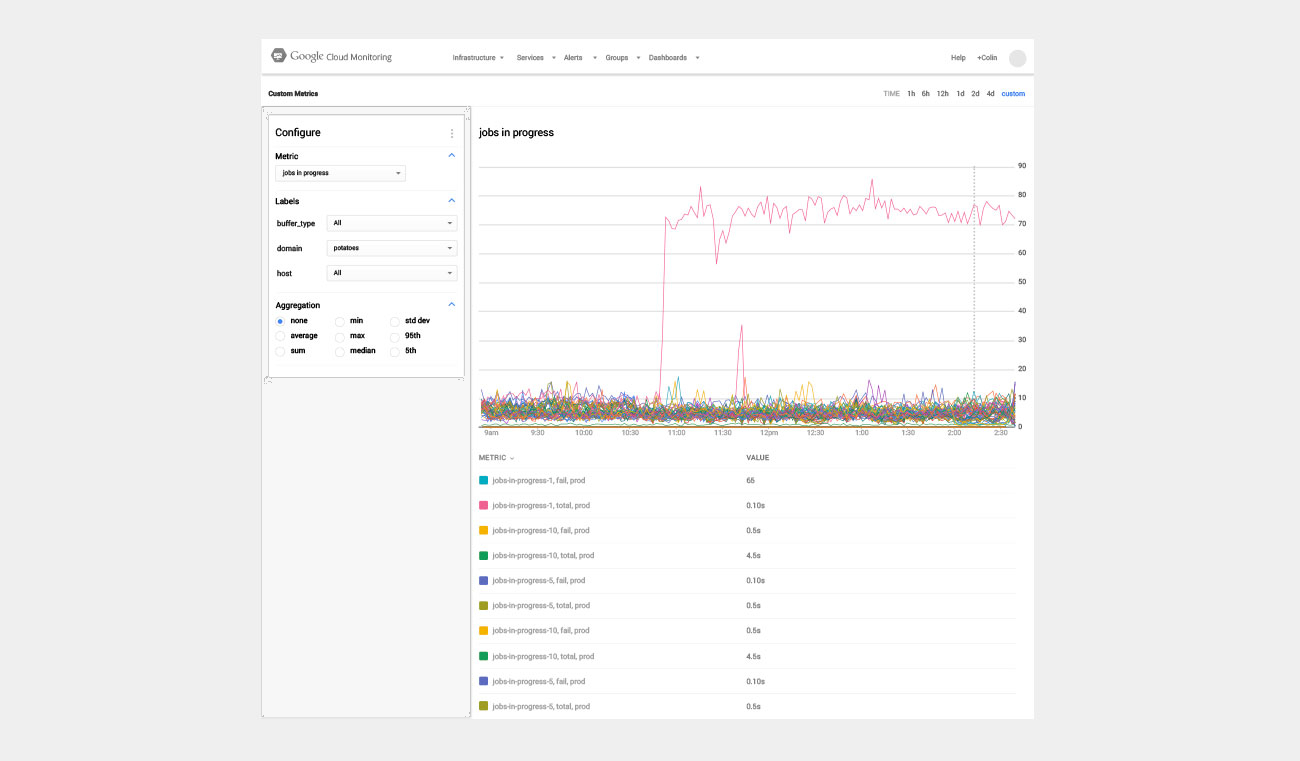Collapse the Metric section chevron
The width and height of the screenshot is (1300, 761).
coord(451,156)
